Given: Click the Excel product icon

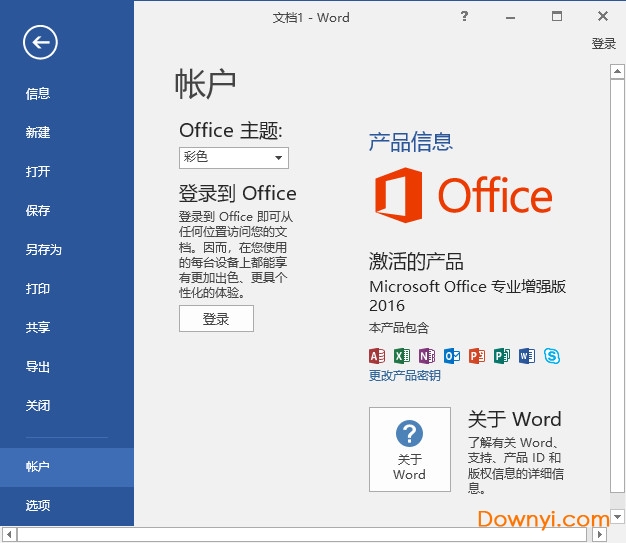Looking at the screenshot, I should point(402,356).
